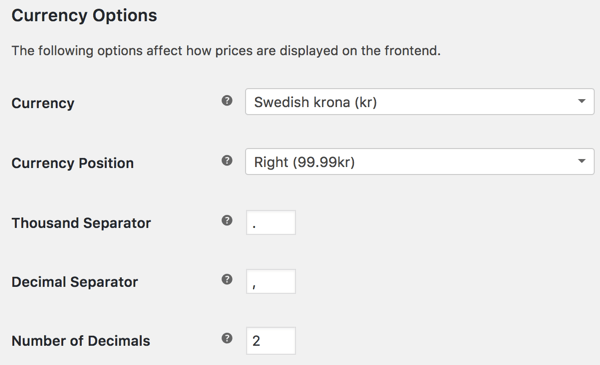This screenshot has height=365, width=600.
Task: Focus the Thousand Separator input field
Action: (271, 222)
